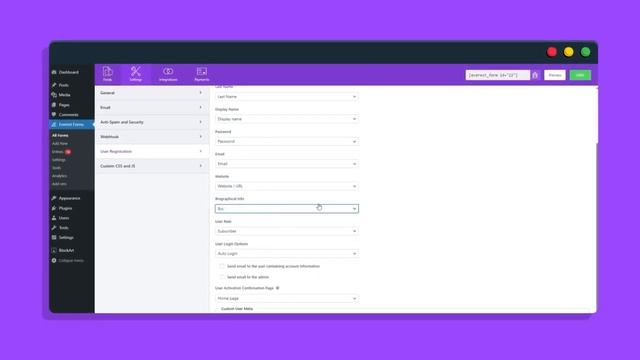The image size is (640, 360).
Task: Open All Forms submenu link
Action: pyautogui.click(x=60, y=135)
